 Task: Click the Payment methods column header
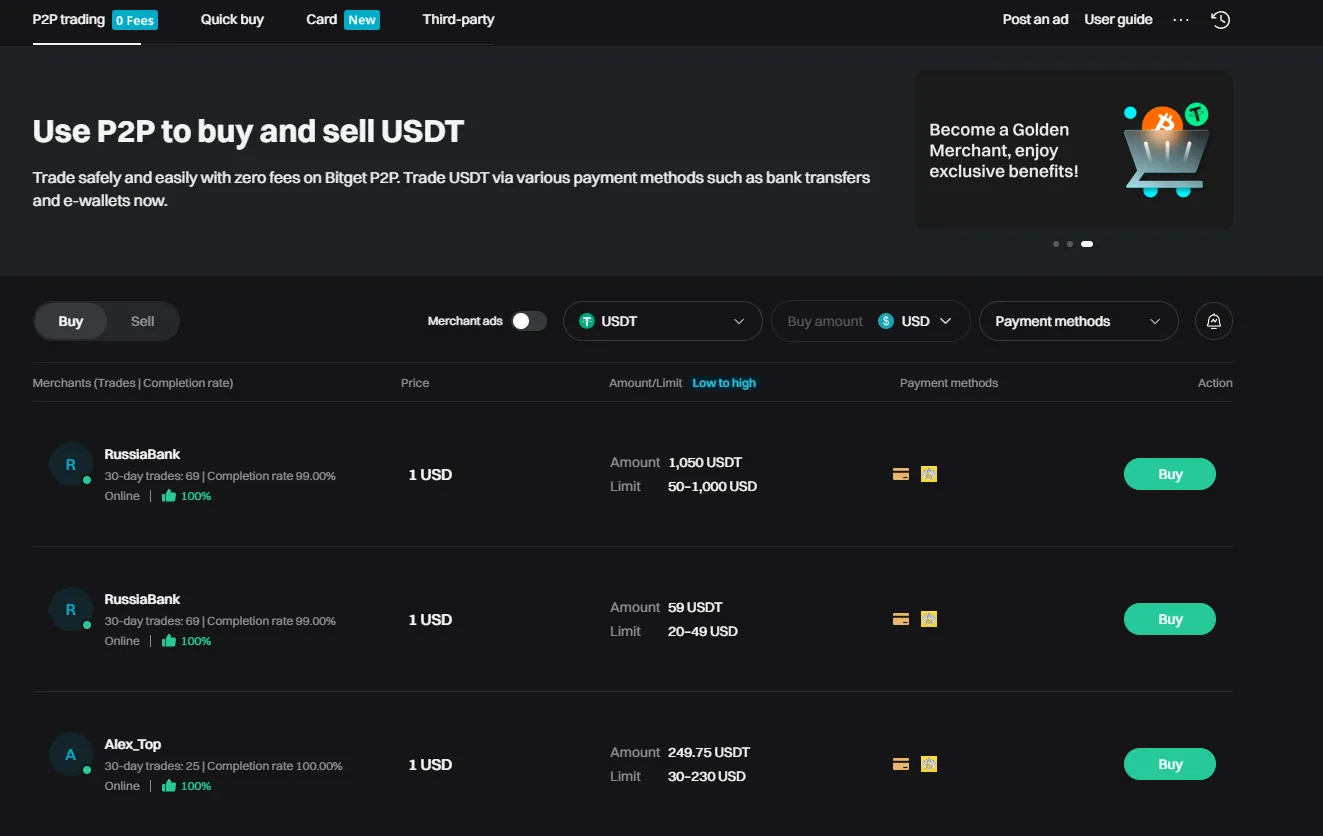[x=949, y=383]
